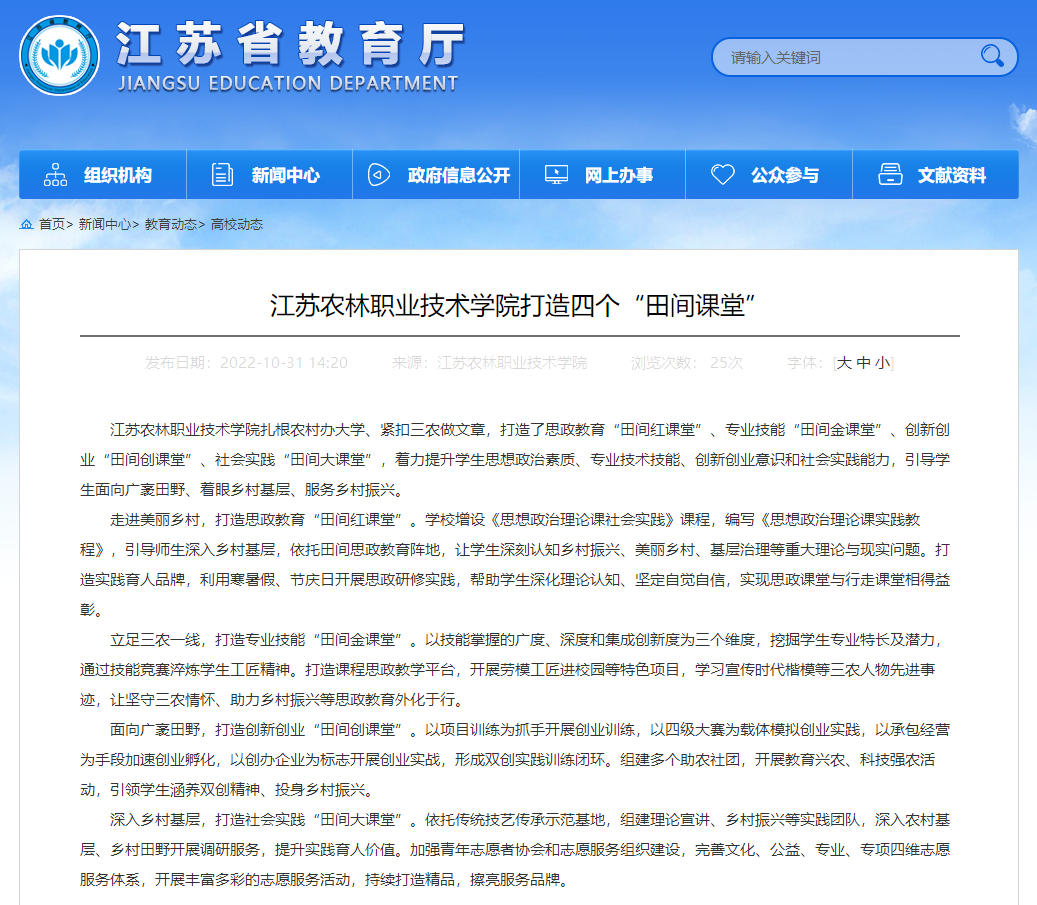Set font size to 小

pos(881,363)
